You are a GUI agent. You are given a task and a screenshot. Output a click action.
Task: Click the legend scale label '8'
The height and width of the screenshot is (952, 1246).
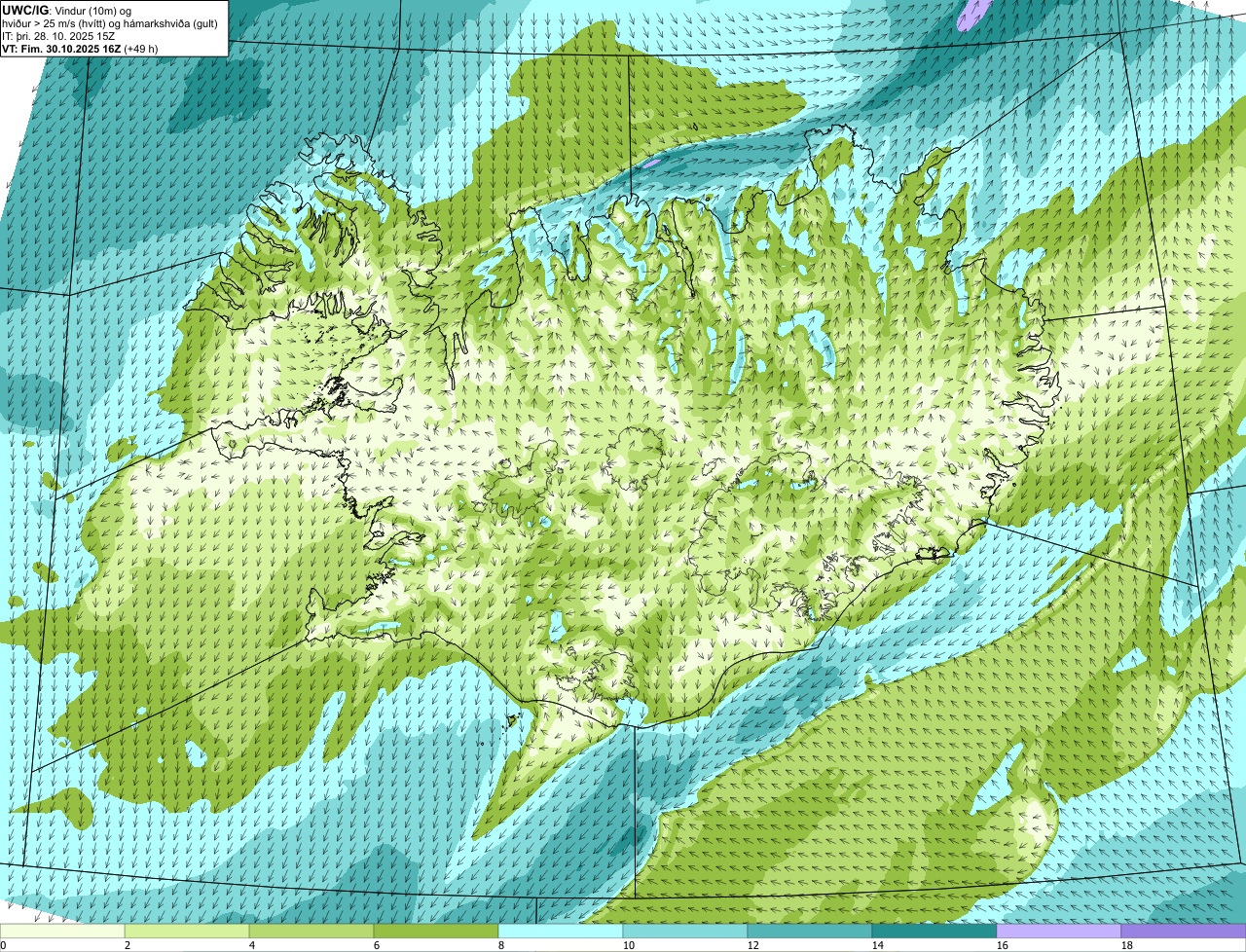(503, 945)
